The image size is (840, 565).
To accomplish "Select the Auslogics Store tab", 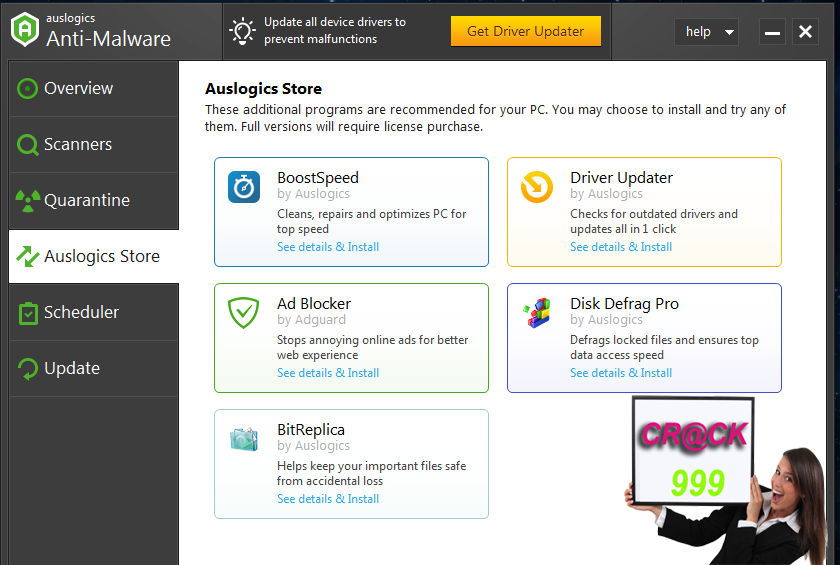I will click(x=94, y=257).
